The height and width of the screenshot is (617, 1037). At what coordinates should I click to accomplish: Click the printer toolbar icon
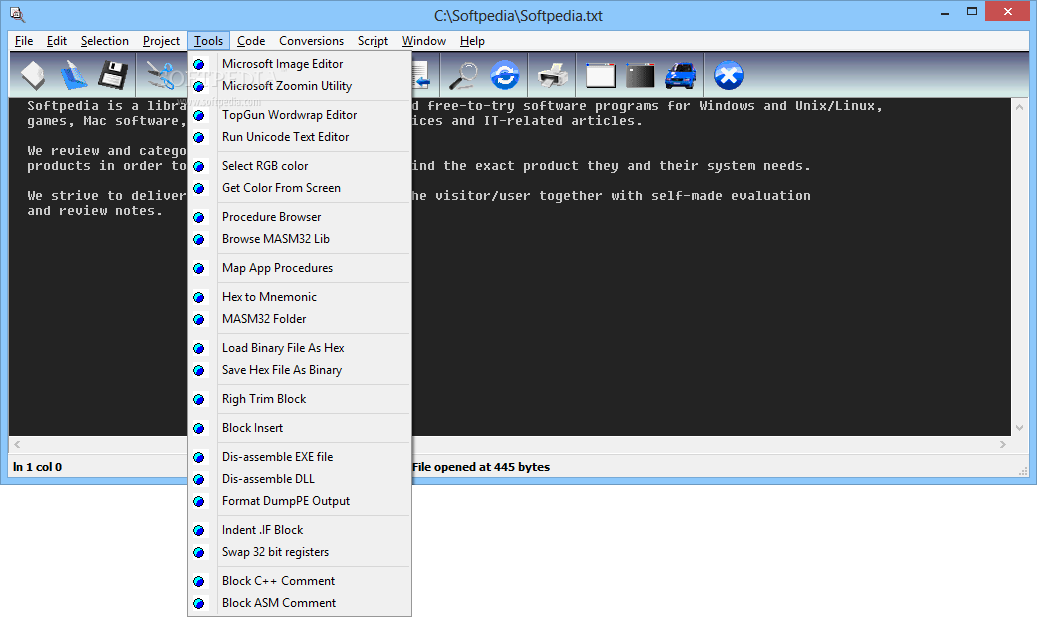553,75
